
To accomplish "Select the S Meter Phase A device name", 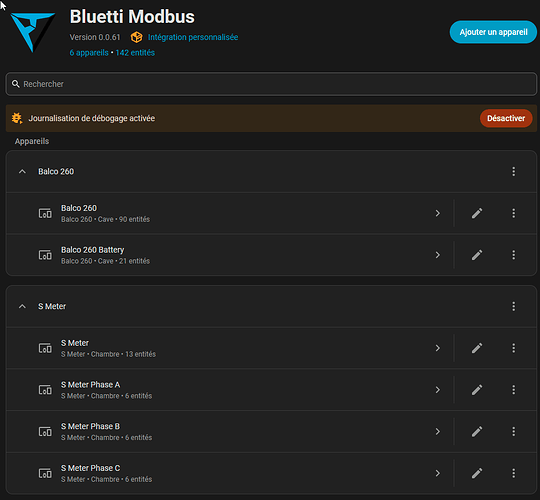I will (91, 385).
